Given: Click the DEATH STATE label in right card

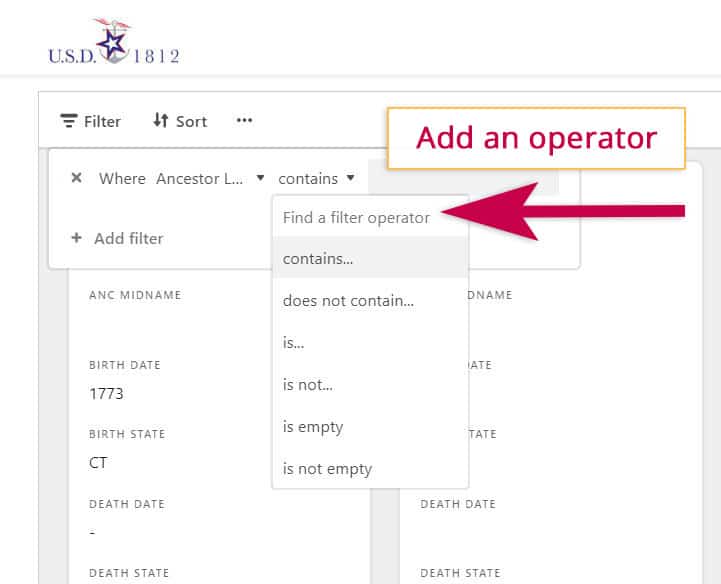Looking at the screenshot, I should [x=460, y=573].
